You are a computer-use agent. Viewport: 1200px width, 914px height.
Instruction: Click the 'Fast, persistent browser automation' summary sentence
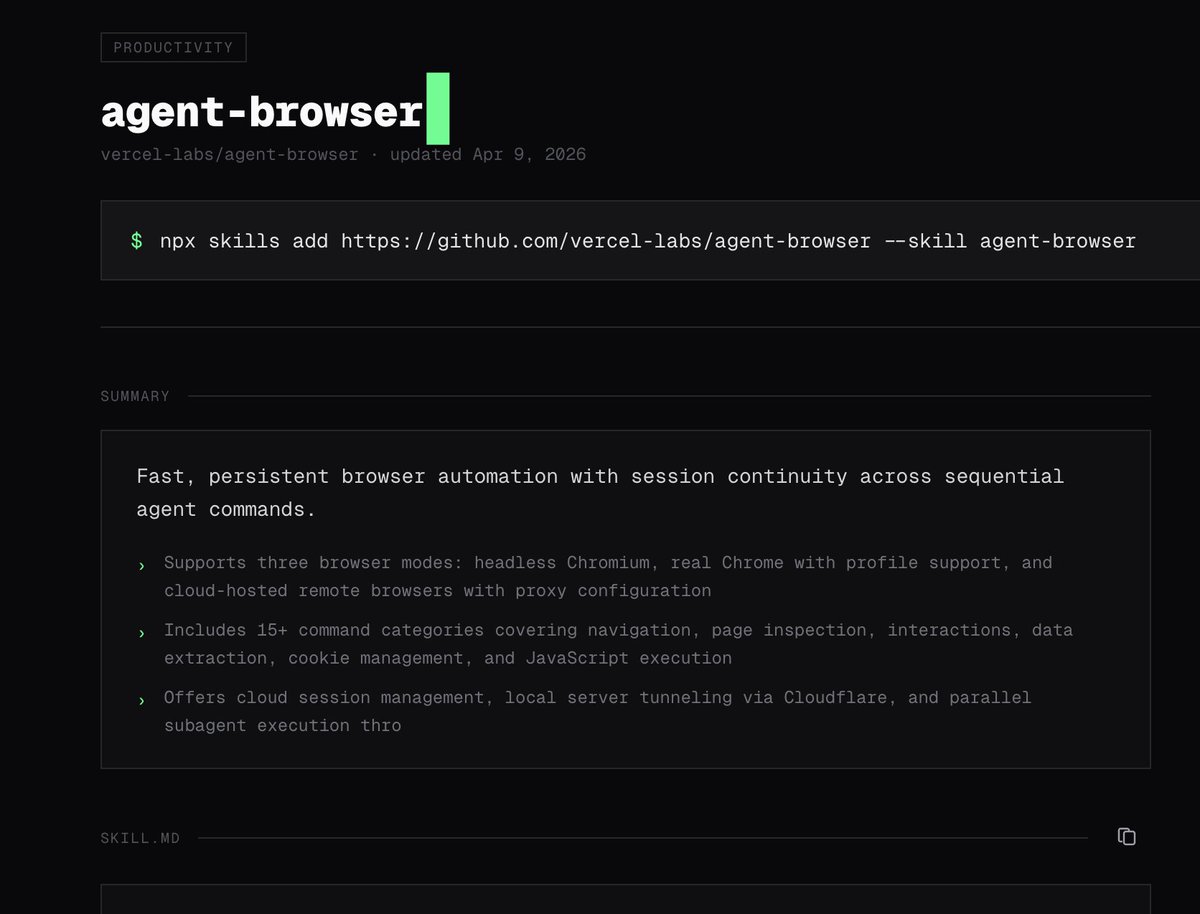click(x=600, y=492)
